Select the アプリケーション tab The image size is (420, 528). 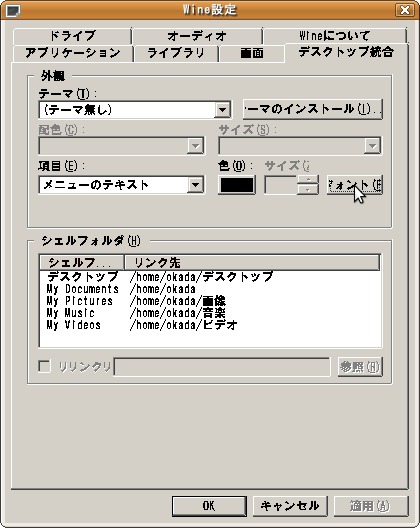tap(73, 53)
